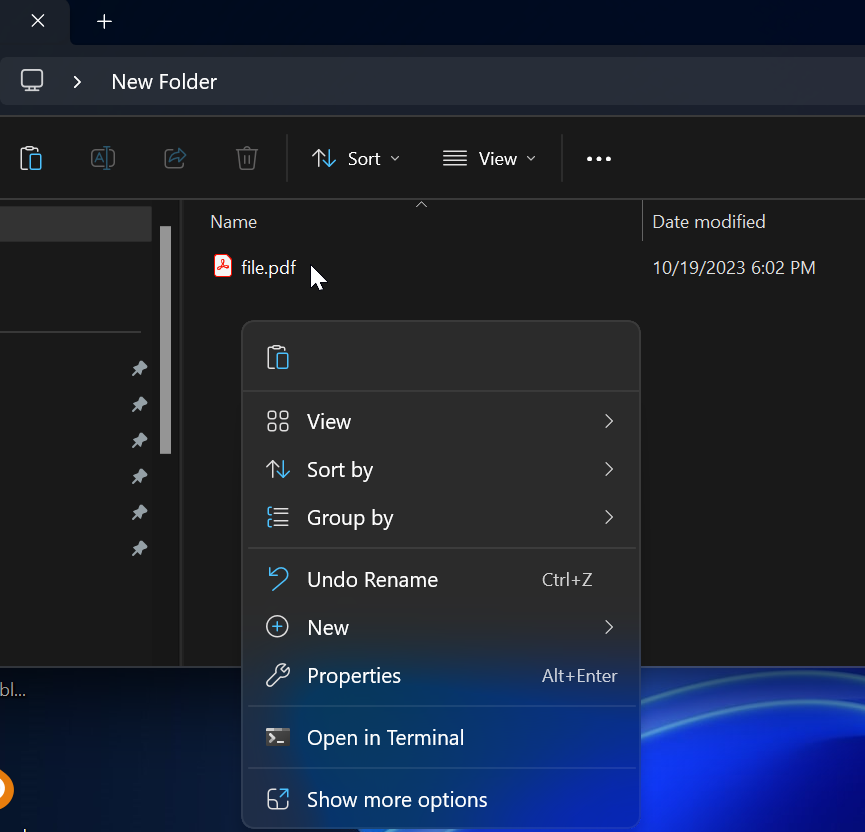
Task: Click the Sort by arrows icon in the context menu
Action: (x=277, y=470)
